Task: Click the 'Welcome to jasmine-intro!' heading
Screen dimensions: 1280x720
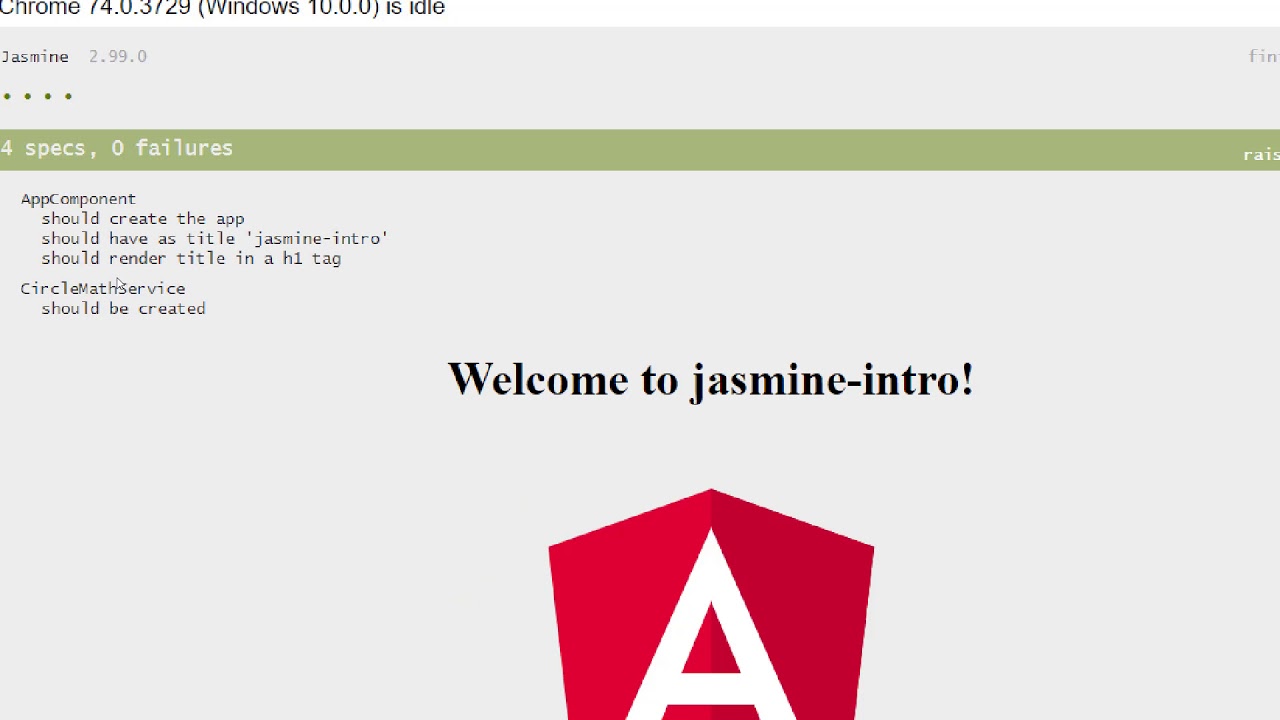Action: click(710, 380)
